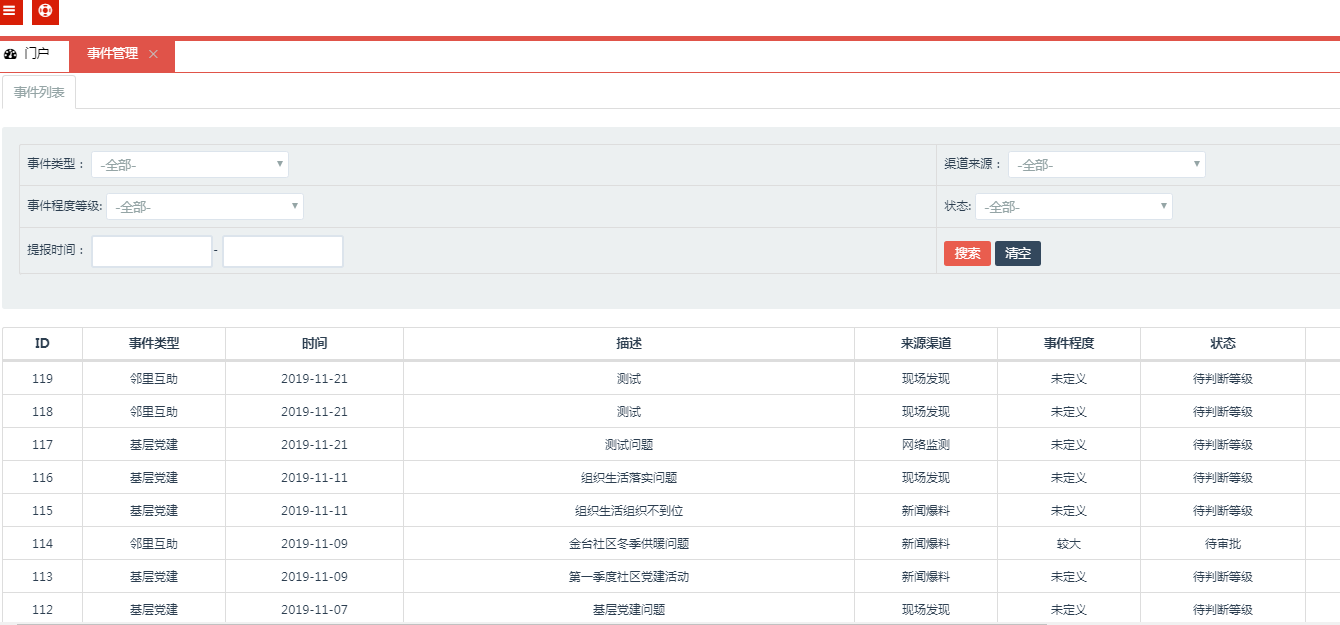The width and height of the screenshot is (1340, 625).
Task: Click the 提报时间 start date field
Action: click(x=152, y=252)
